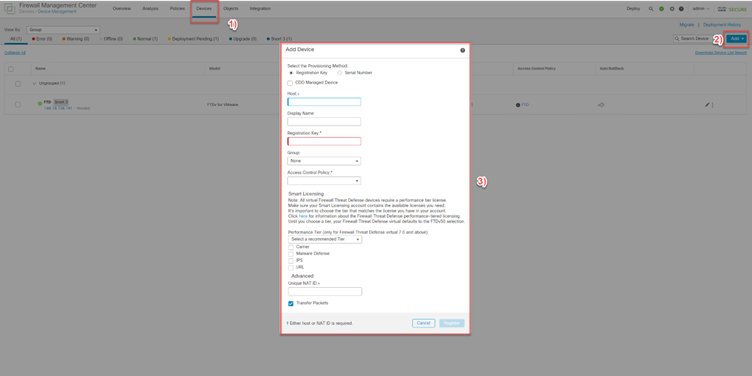Switch to the Snort 3 (1) filter tab

click(x=279, y=39)
